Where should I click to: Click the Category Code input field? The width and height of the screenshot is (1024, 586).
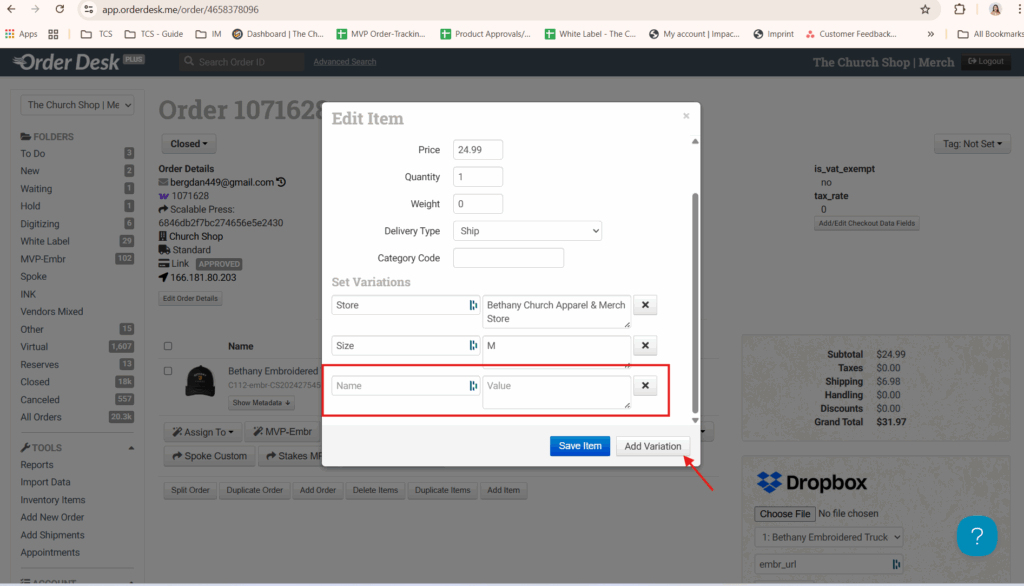[508, 258]
